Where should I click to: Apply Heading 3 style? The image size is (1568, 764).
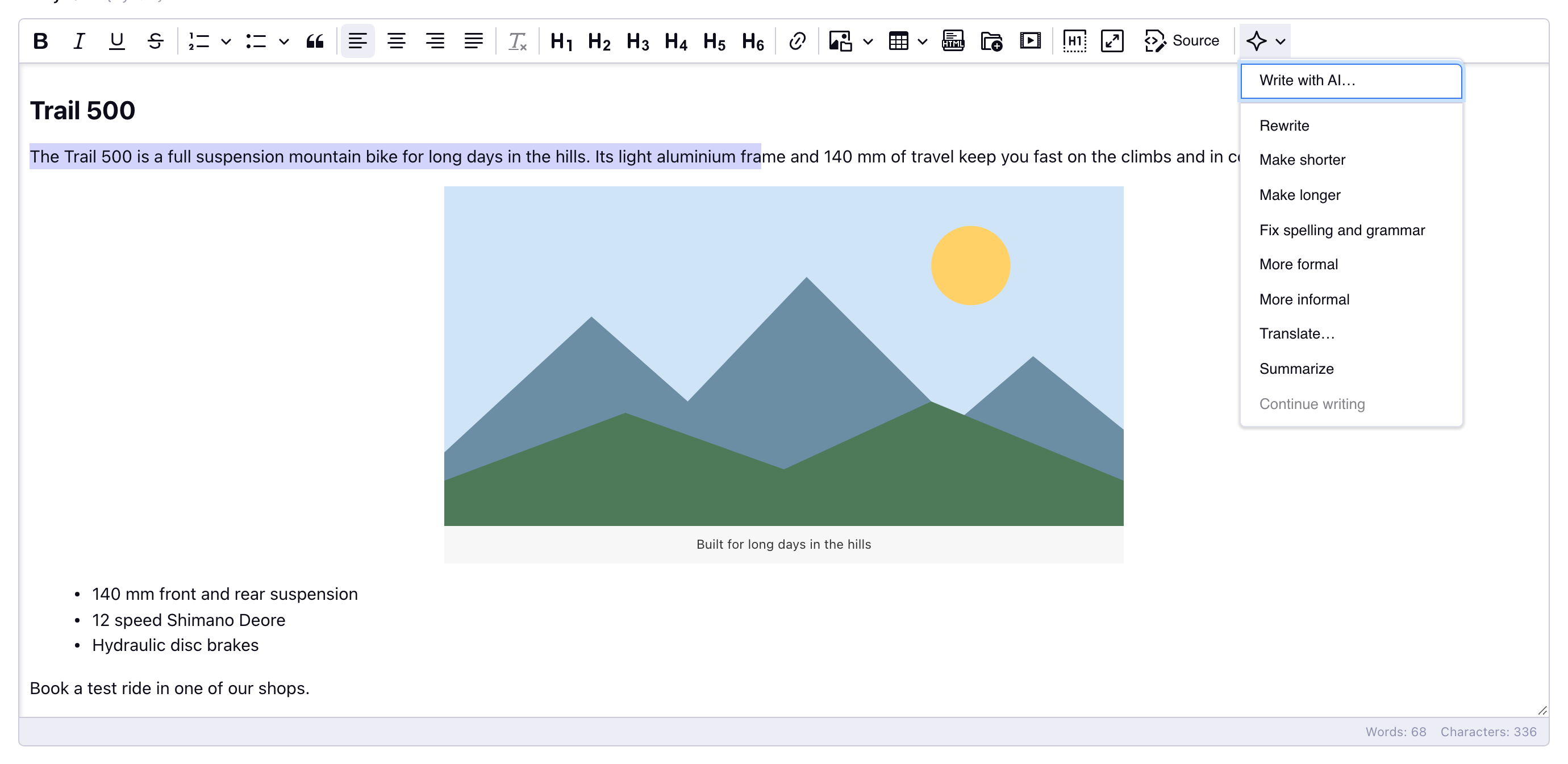pyautogui.click(x=637, y=41)
